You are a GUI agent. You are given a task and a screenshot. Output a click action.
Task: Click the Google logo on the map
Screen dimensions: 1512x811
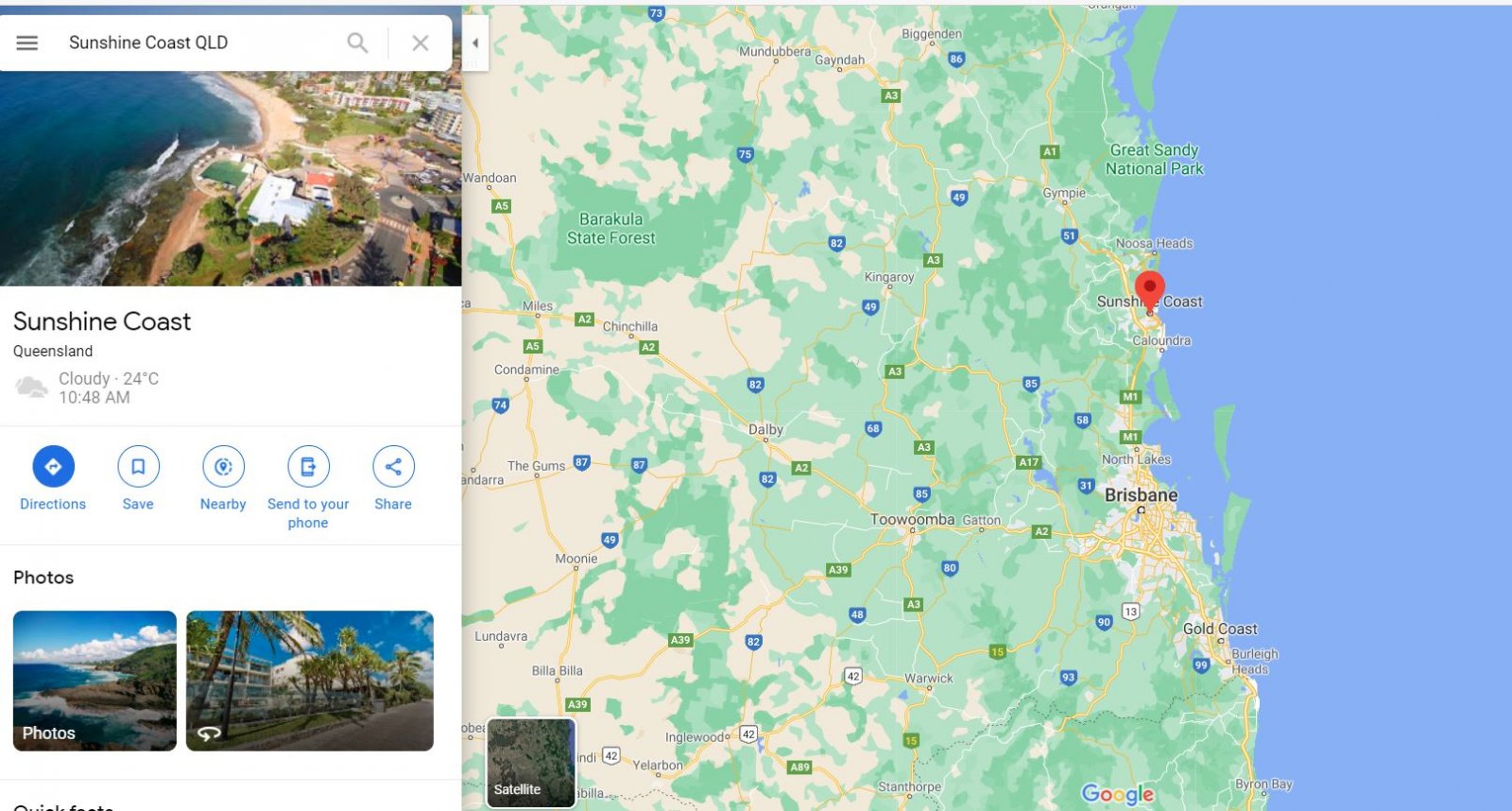point(1118,794)
